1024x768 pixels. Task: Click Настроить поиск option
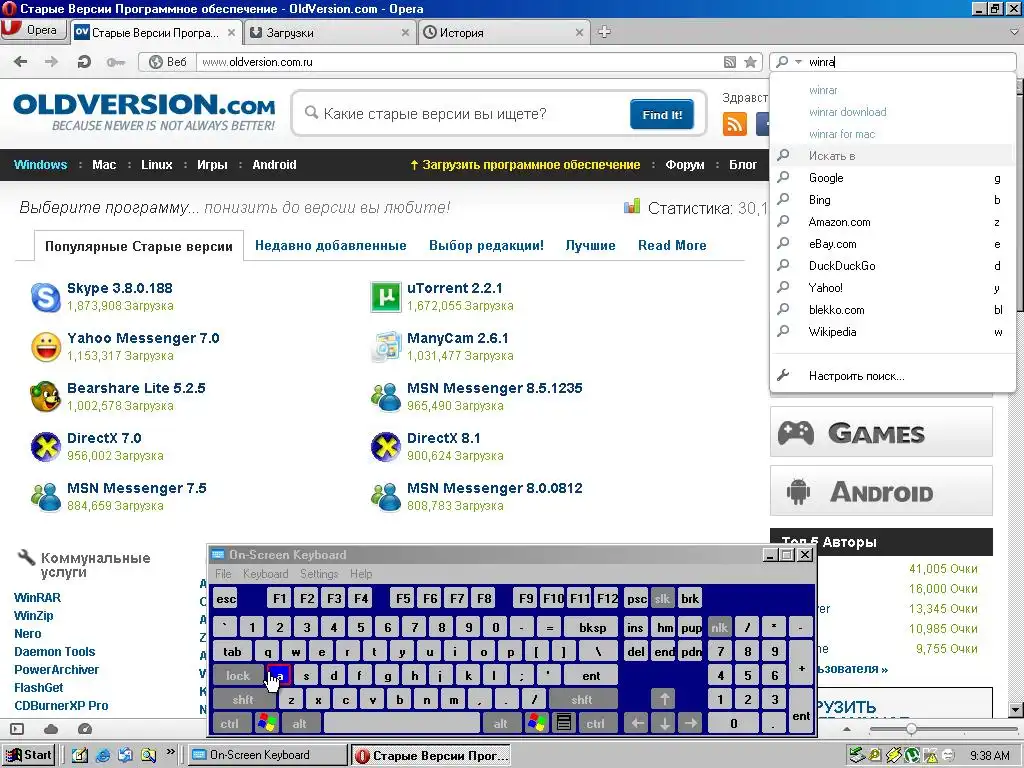tap(893, 376)
